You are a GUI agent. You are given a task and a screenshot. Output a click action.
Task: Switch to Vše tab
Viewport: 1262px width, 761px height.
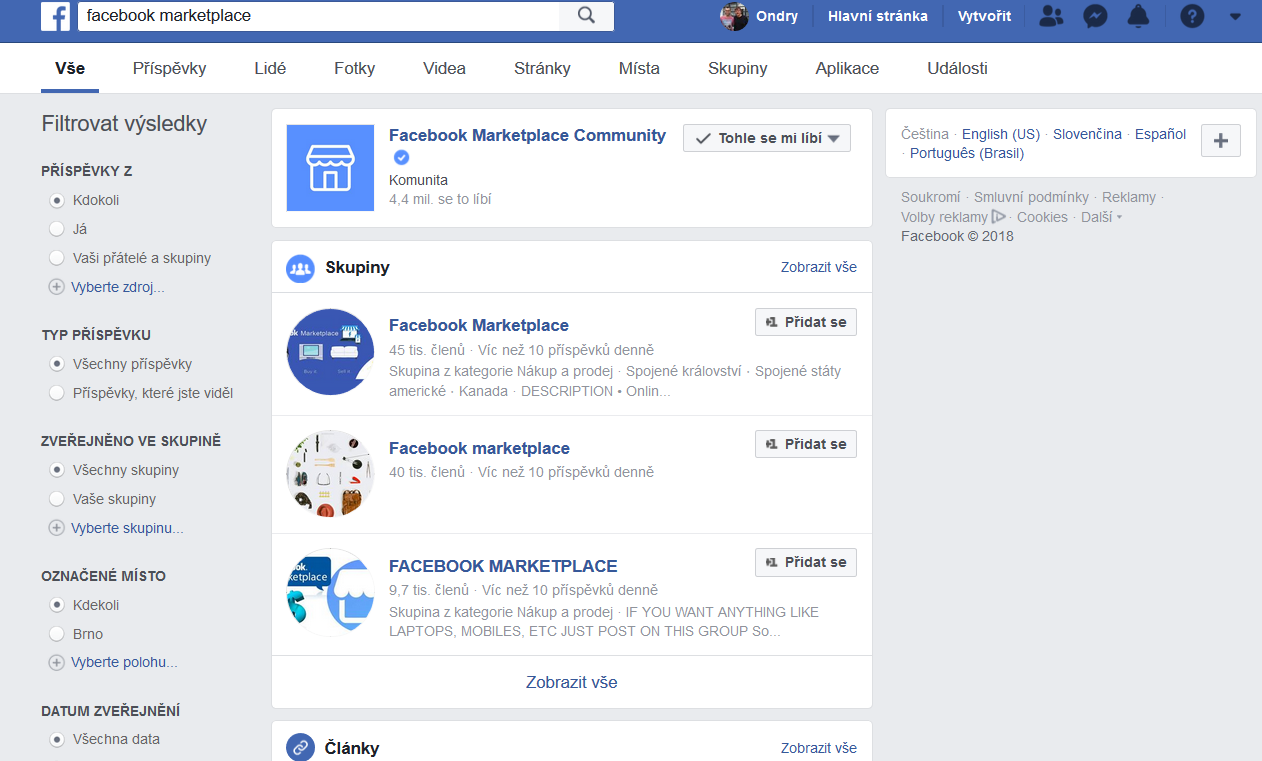coord(70,68)
